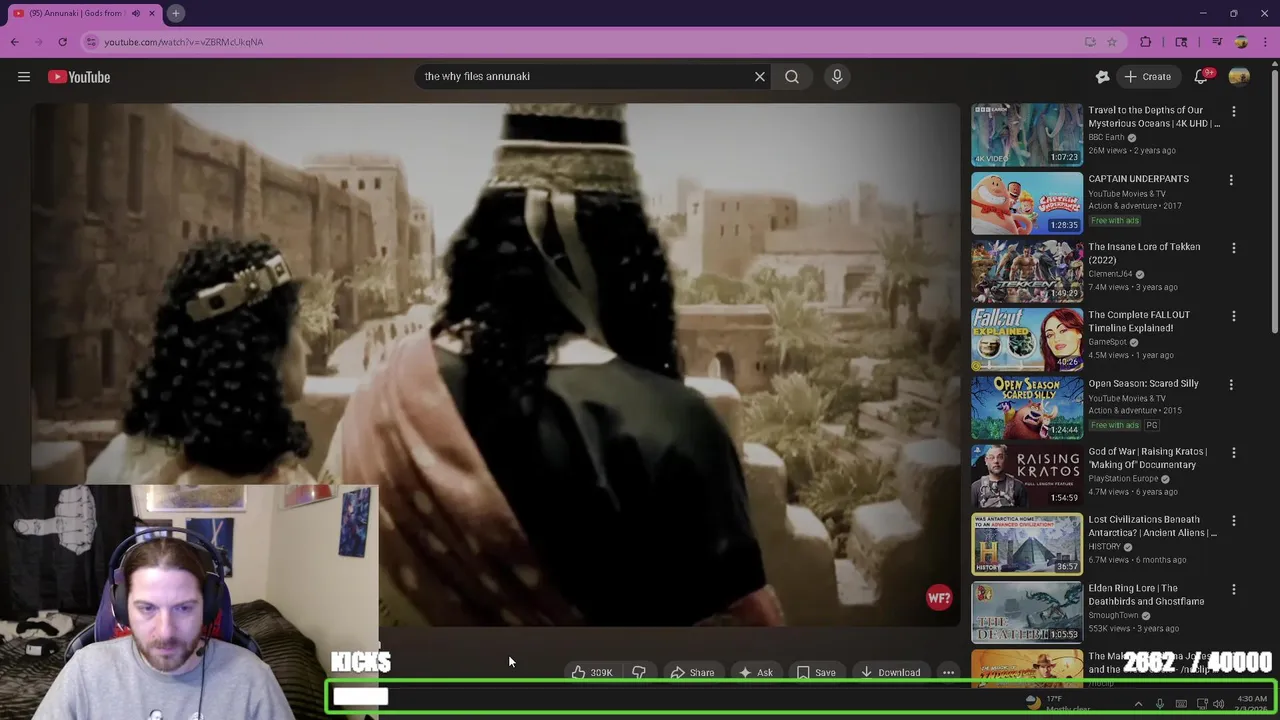This screenshot has width=1280, height=720.
Task: Bookmark this page with star icon
Action: coord(1112,42)
